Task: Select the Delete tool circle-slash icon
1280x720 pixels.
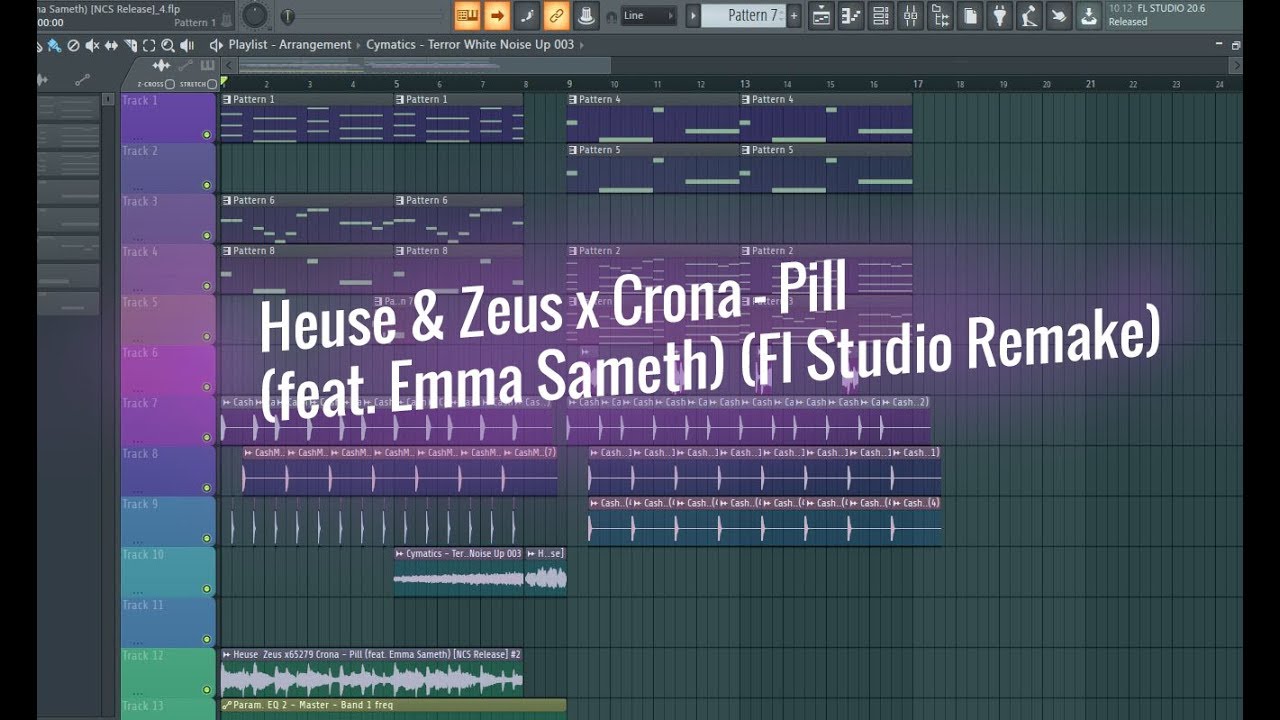Action: (73, 45)
